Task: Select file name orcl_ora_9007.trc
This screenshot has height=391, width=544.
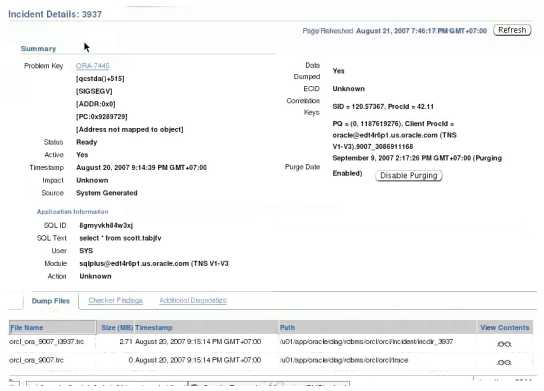Action: [x=36, y=360]
